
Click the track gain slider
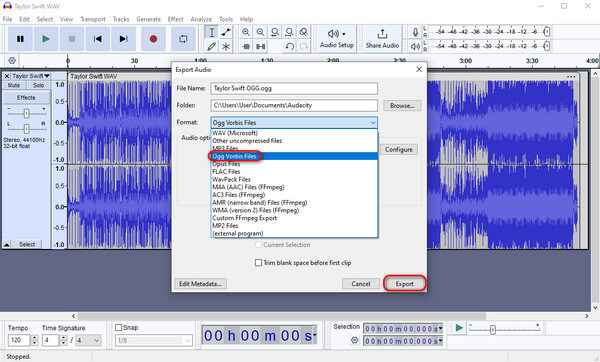coord(26,113)
